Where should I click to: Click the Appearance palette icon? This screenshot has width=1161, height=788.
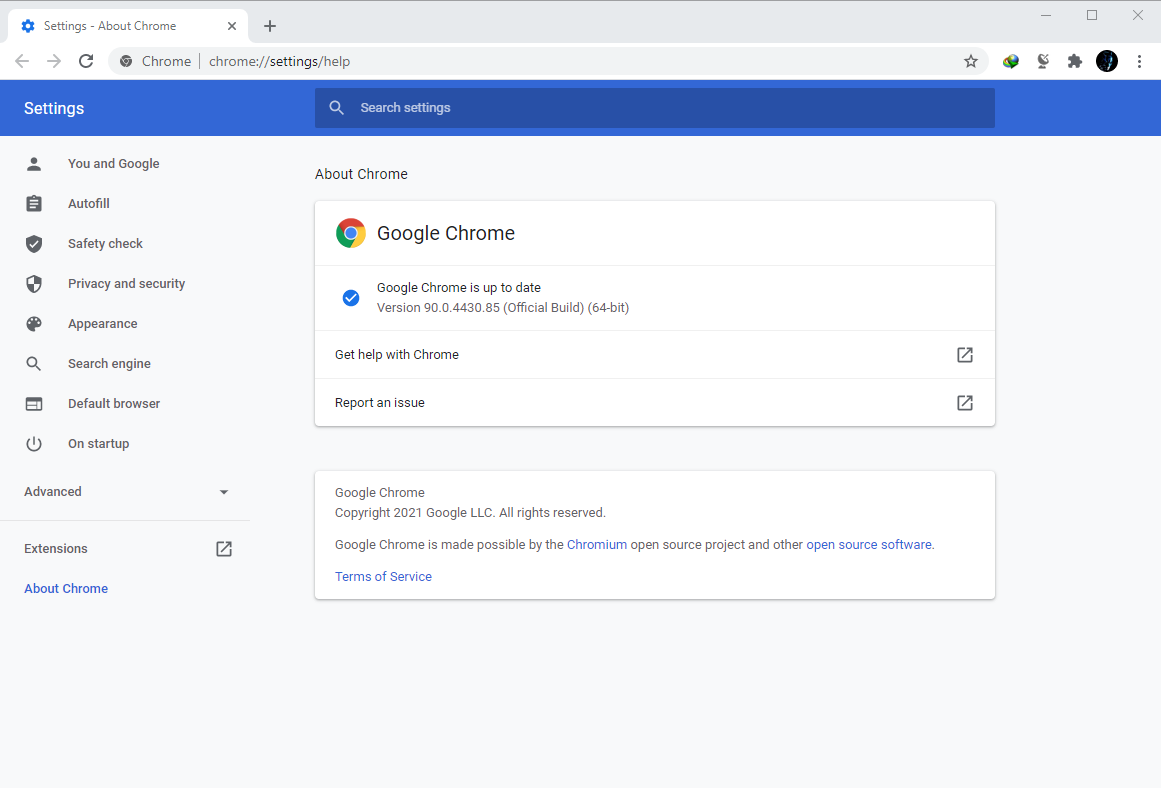click(x=34, y=324)
